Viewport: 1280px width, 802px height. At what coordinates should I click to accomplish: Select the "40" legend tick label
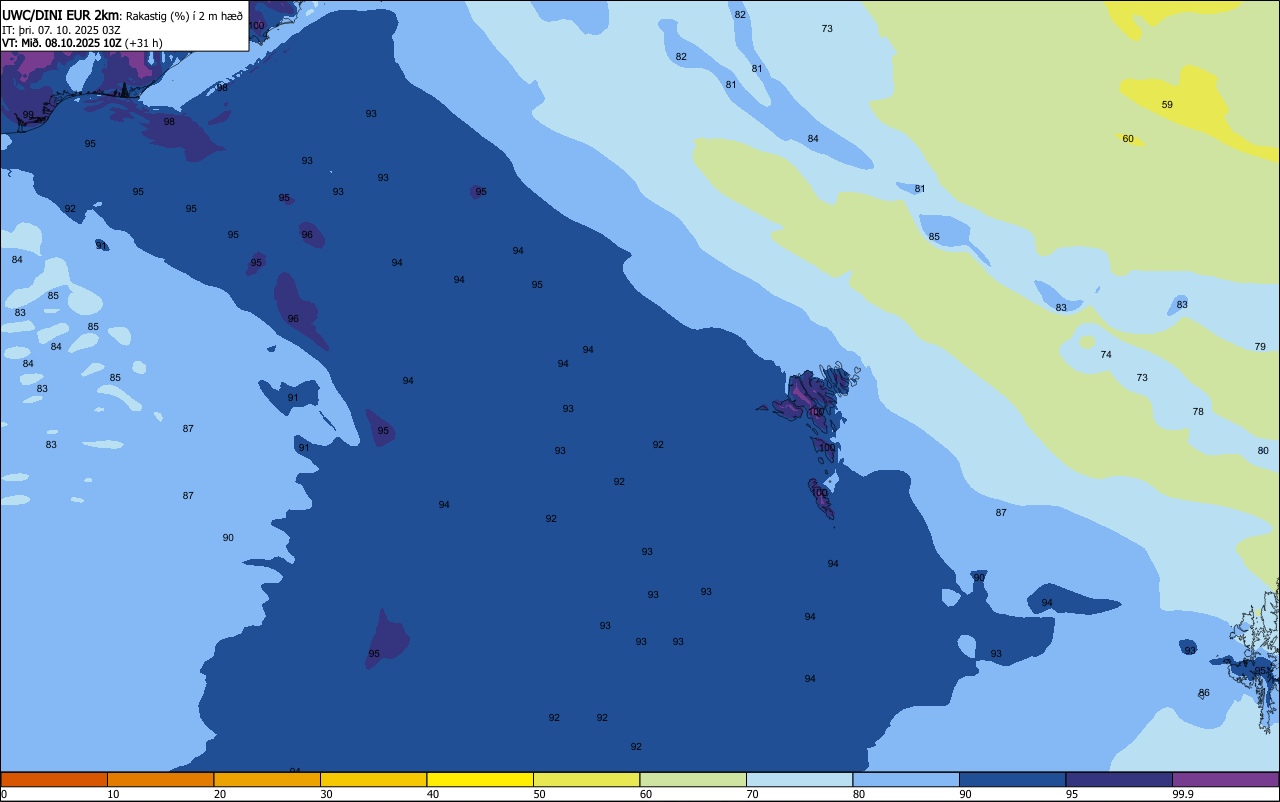tap(433, 794)
